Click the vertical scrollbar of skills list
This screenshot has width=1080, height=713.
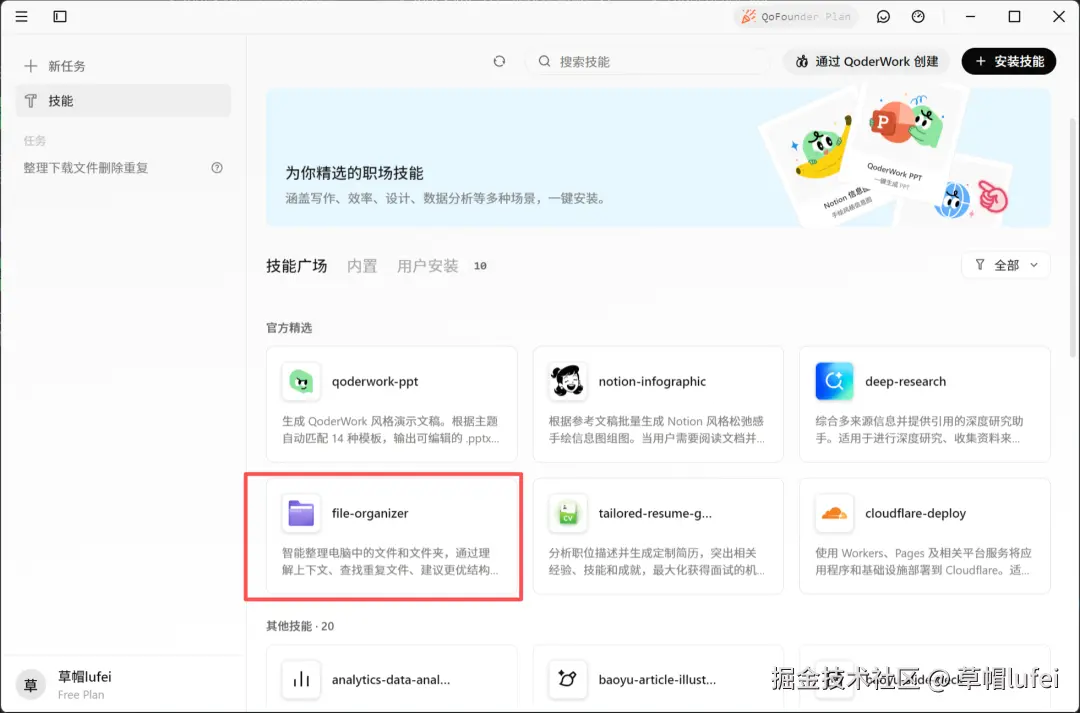pos(1073,238)
